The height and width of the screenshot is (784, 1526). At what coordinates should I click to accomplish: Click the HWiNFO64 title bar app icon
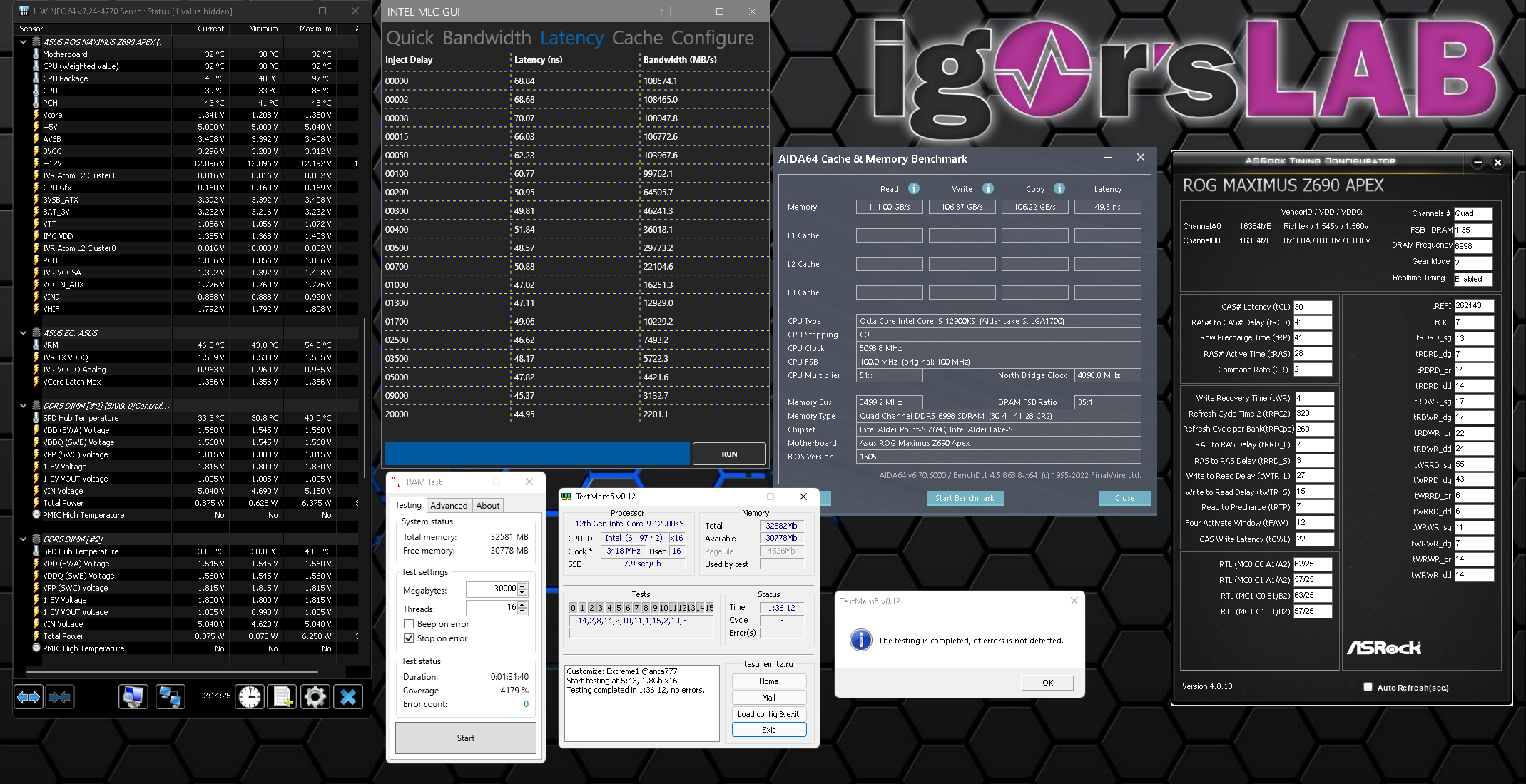click(x=24, y=11)
